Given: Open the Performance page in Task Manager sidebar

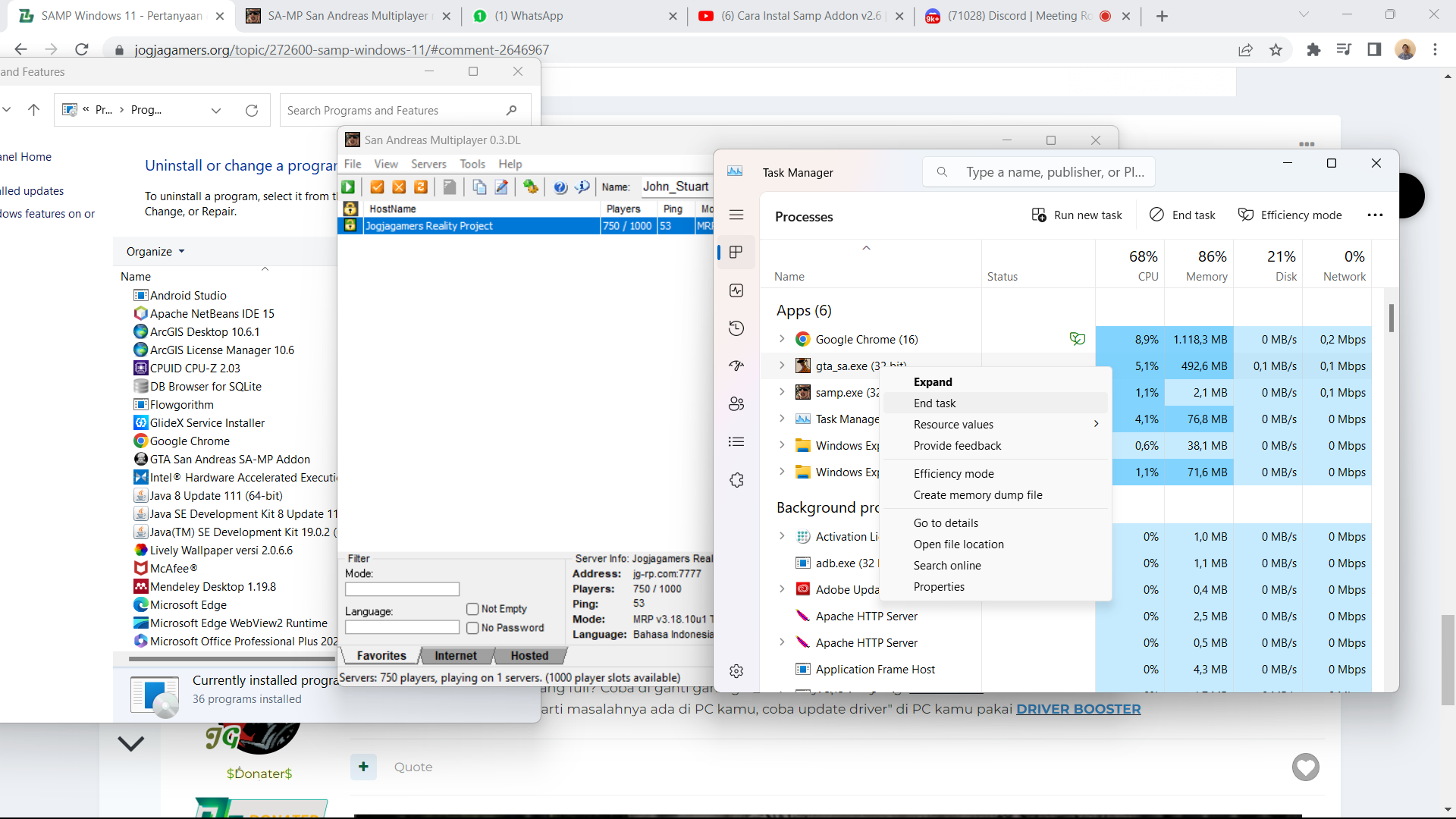Looking at the screenshot, I should point(736,290).
